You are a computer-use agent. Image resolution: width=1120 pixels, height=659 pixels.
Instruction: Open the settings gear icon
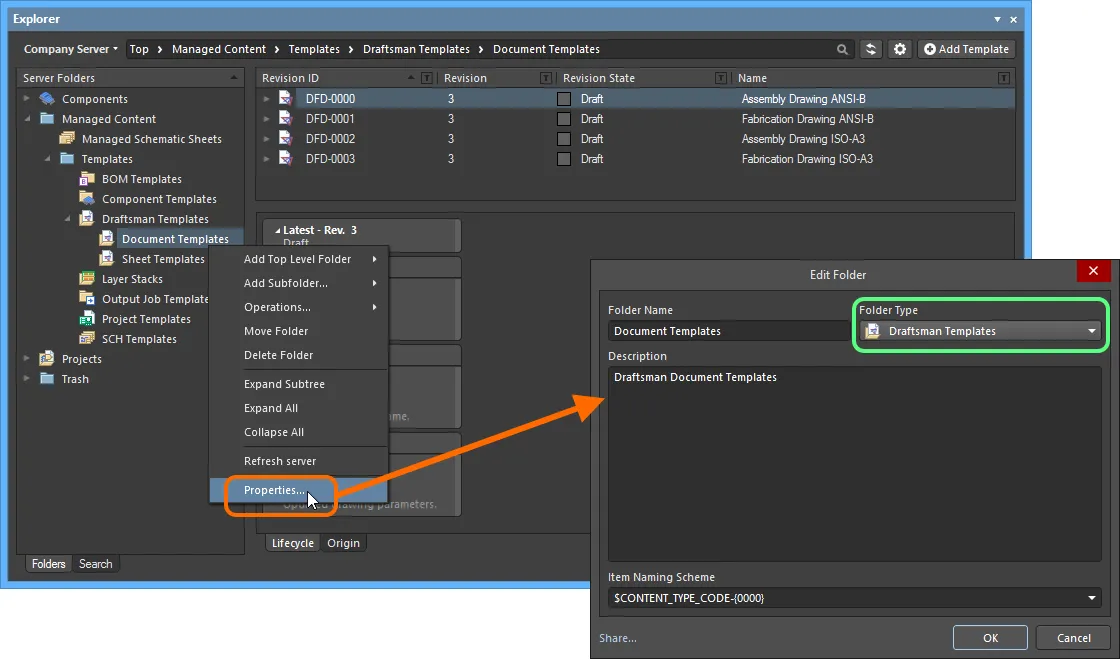[900, 49]
